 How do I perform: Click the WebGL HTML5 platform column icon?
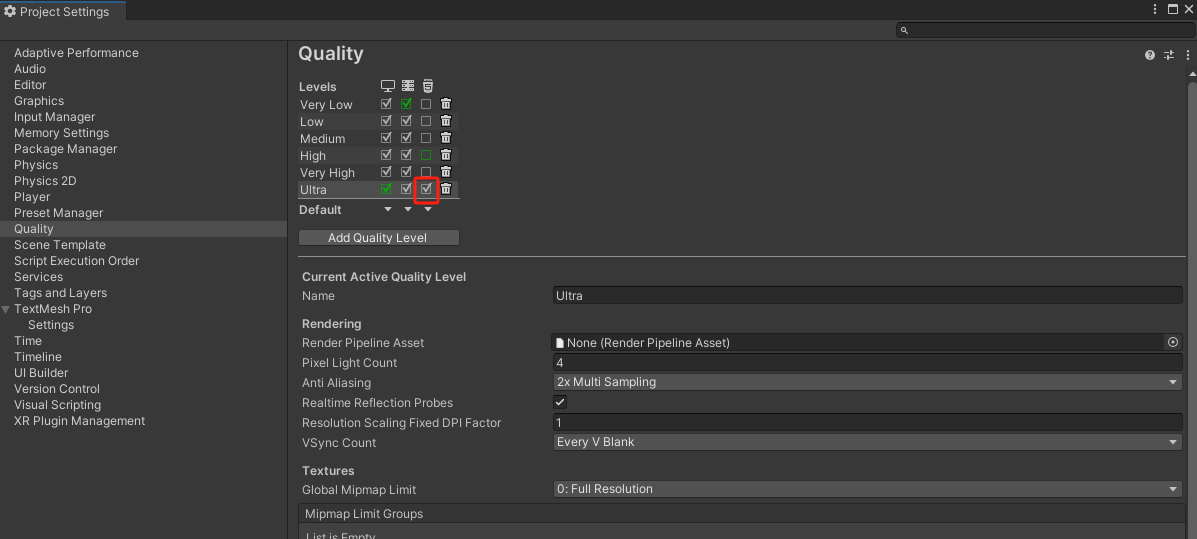428,86
